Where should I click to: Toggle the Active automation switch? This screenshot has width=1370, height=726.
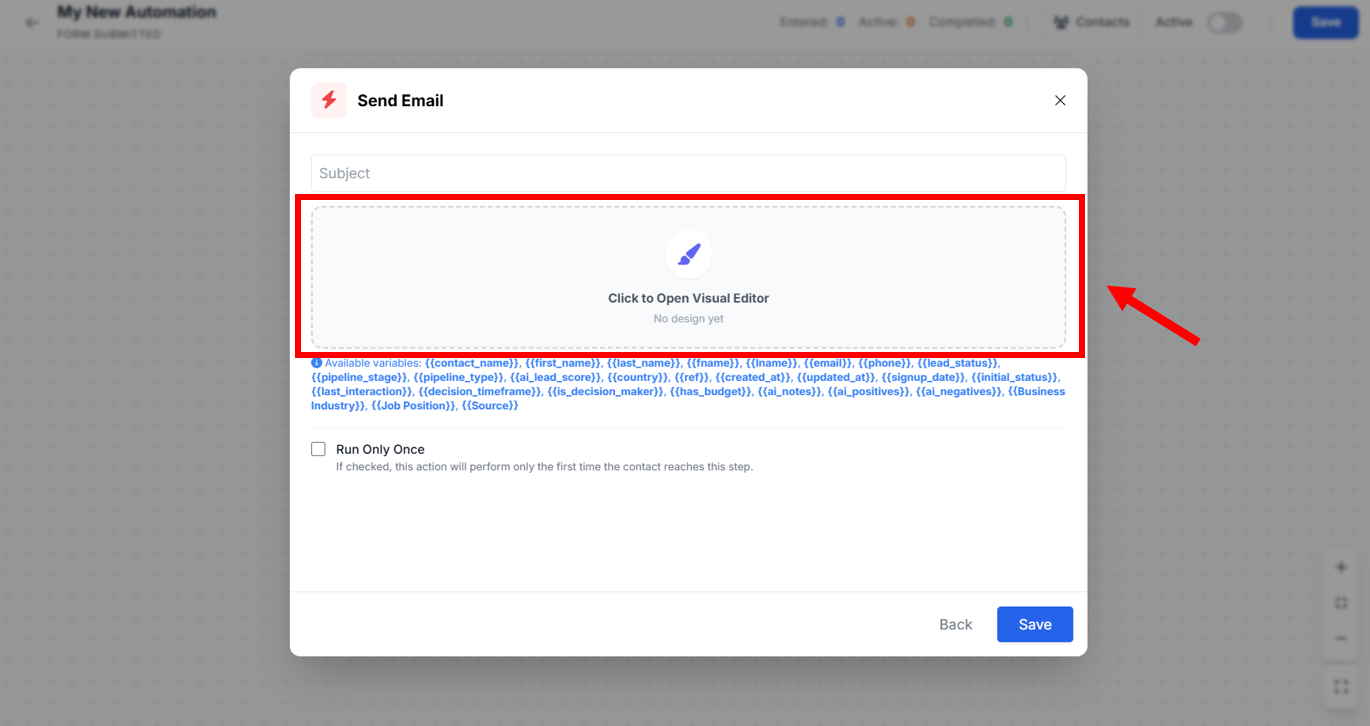click(x=1224, y=22)
